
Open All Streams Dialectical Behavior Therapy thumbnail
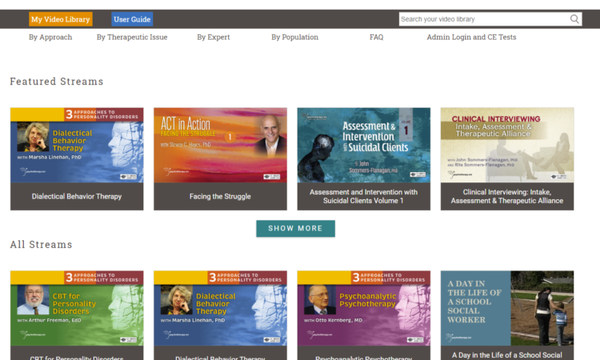220,308
